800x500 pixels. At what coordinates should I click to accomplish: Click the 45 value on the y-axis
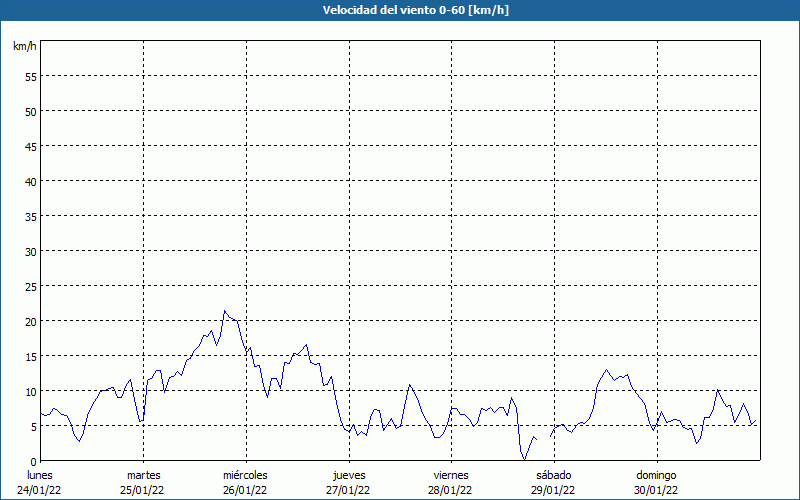(x=31, y=146)
